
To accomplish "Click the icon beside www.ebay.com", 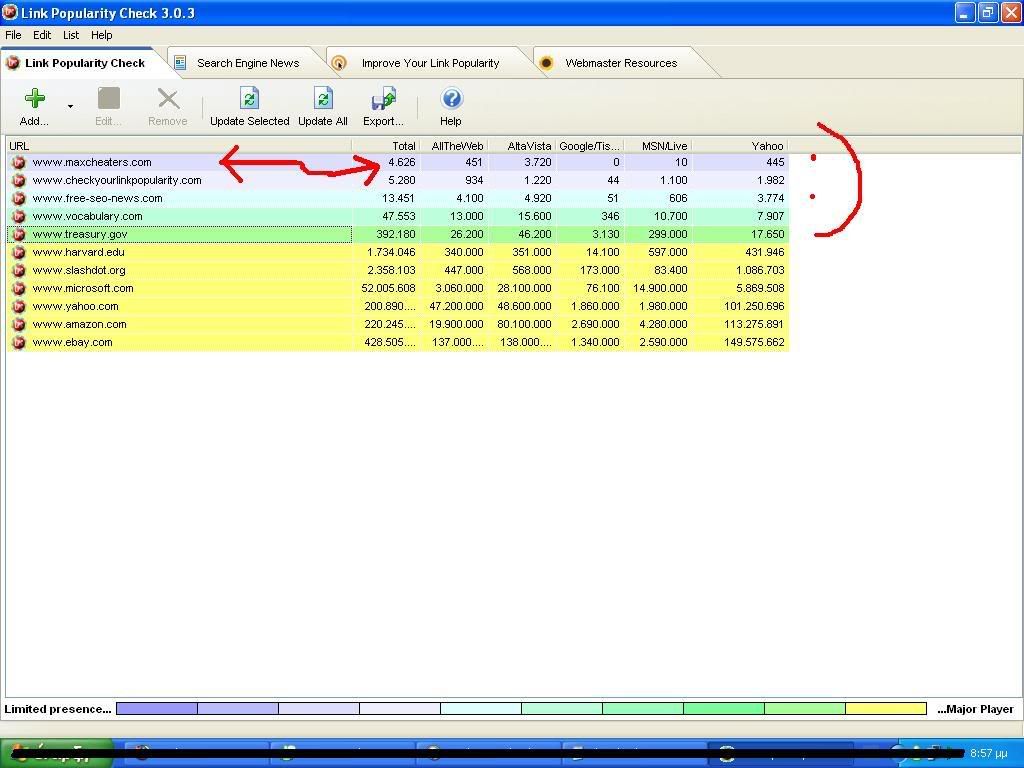I will point(18,342).
